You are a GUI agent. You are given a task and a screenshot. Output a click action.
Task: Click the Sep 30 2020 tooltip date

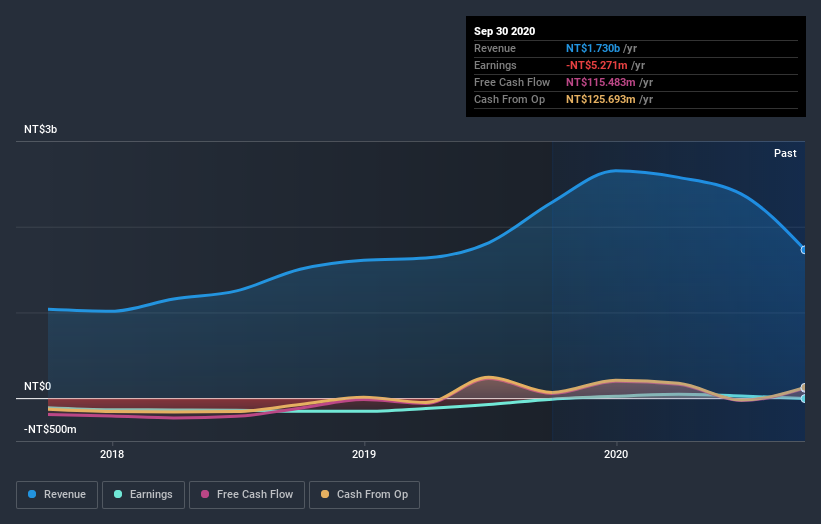tap(504, 31)
